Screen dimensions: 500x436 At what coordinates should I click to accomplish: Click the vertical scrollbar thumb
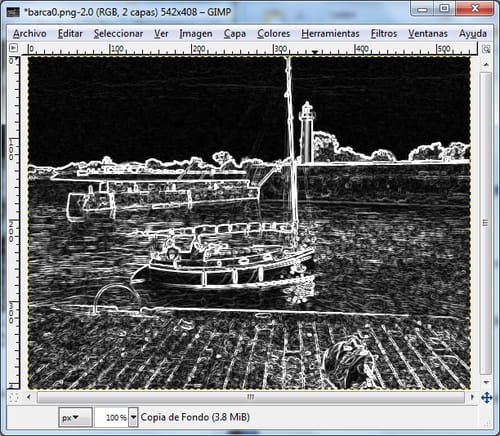pos(486,223)
